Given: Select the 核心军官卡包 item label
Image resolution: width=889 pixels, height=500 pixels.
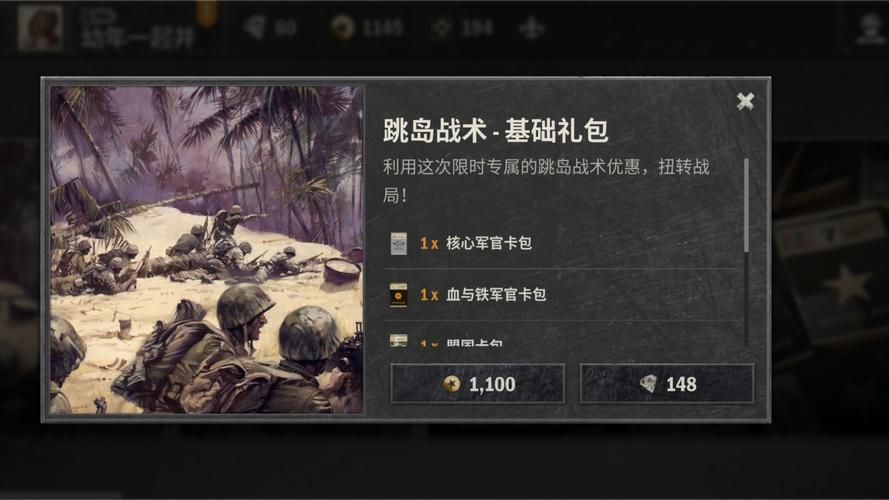Looking at the screenshot, I should coord(489,243).
